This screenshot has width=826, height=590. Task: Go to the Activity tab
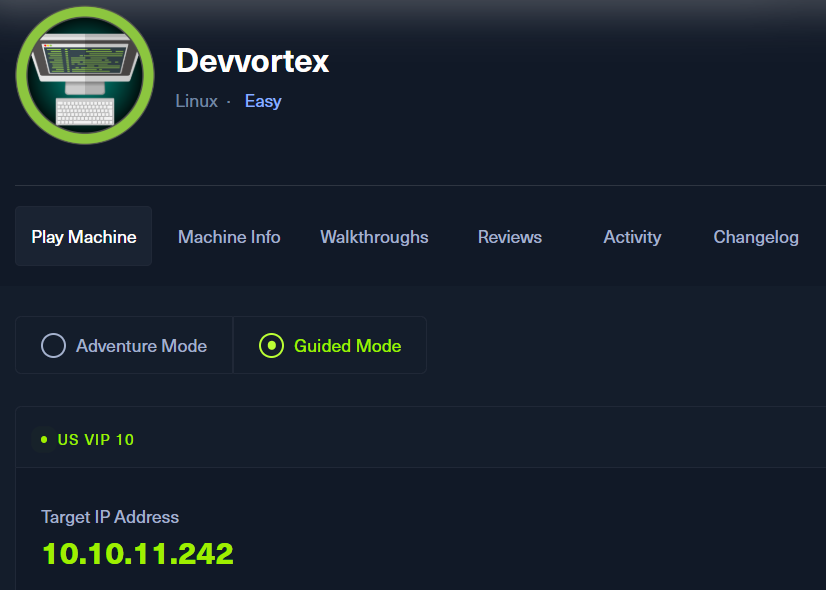(x=632, y=237)
